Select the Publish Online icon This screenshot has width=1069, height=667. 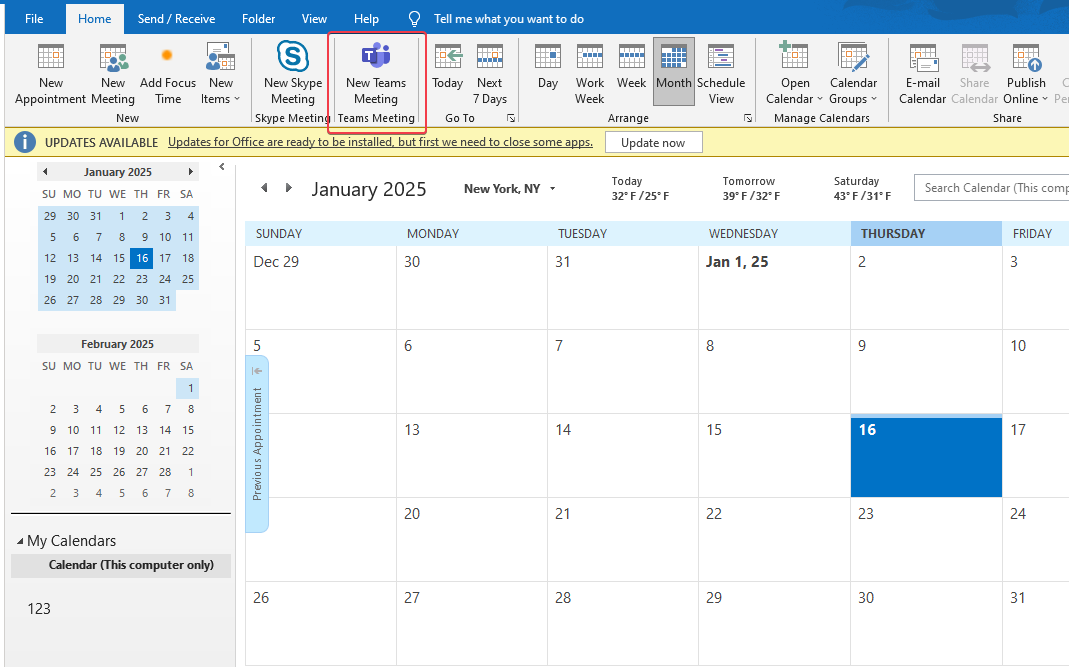pos(1025,70)
